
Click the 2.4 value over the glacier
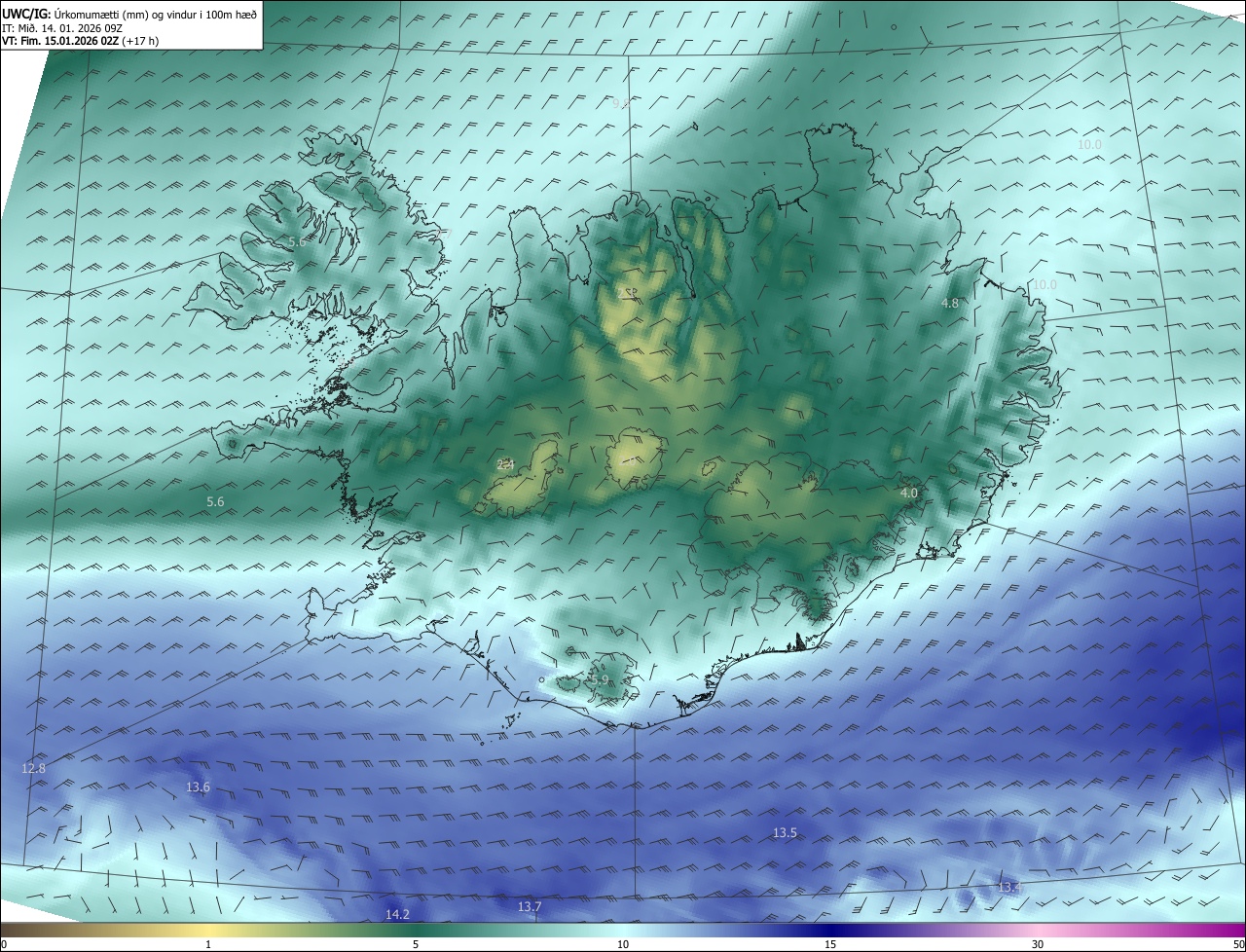click(x=505, y=465)
